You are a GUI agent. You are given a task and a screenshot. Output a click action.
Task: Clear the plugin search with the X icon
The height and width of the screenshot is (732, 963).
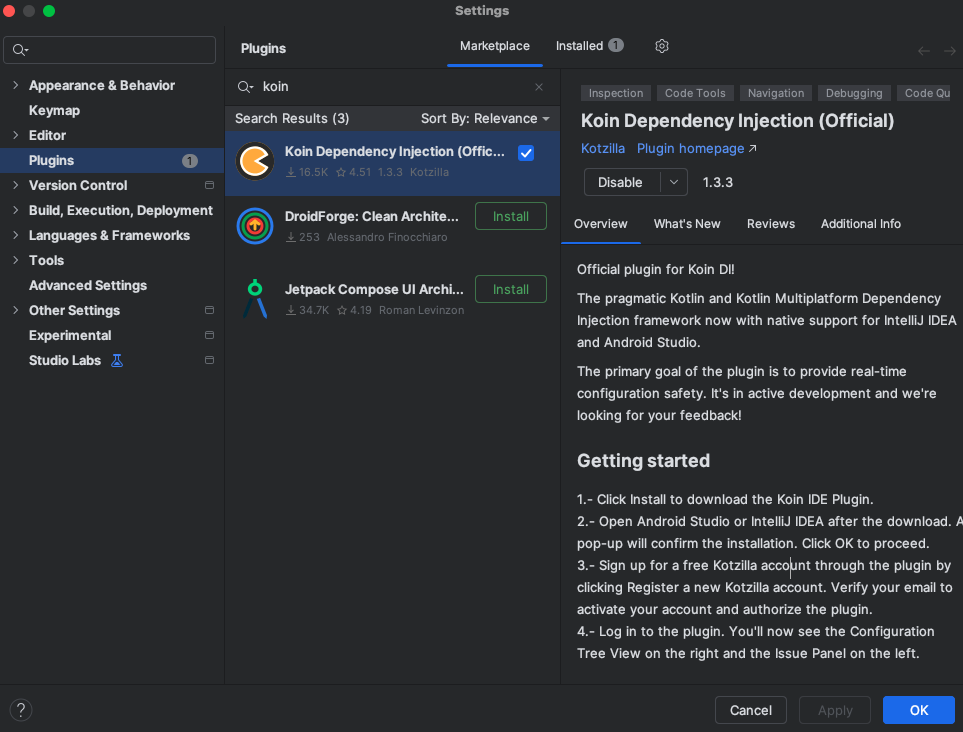[x=539, y=87]
